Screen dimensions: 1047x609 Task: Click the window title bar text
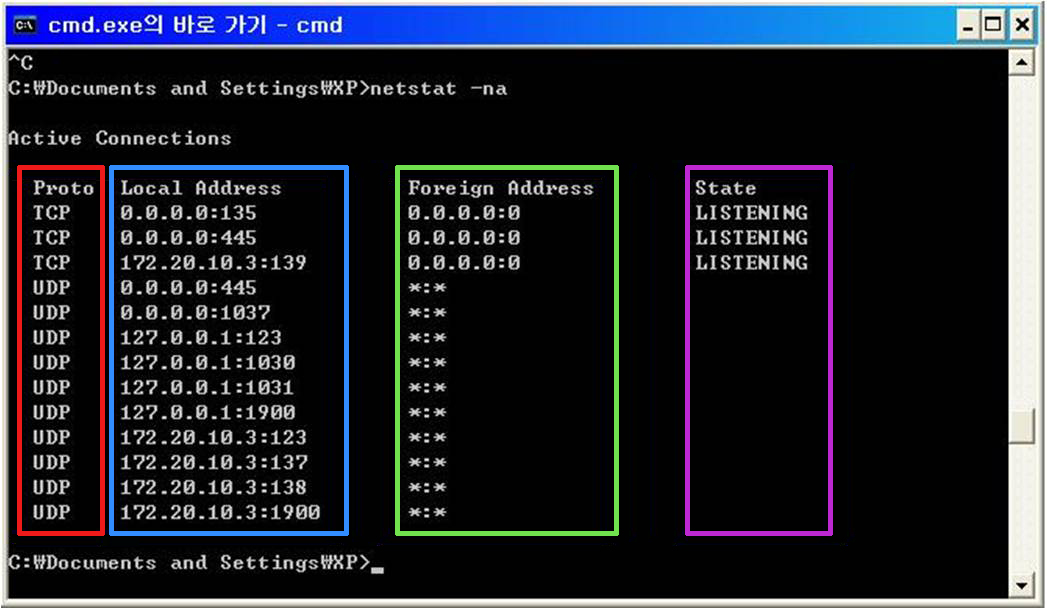pyautogui.click(x=195, y=24)
